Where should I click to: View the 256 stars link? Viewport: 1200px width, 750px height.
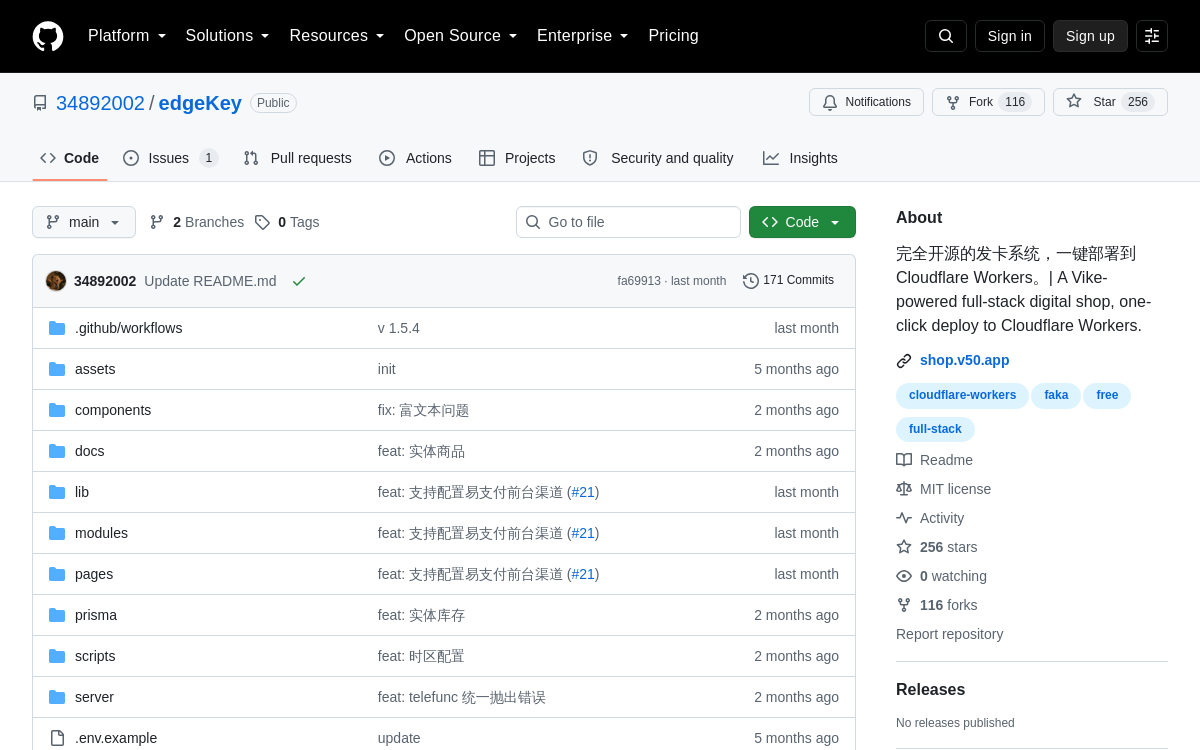coord(937,547)
